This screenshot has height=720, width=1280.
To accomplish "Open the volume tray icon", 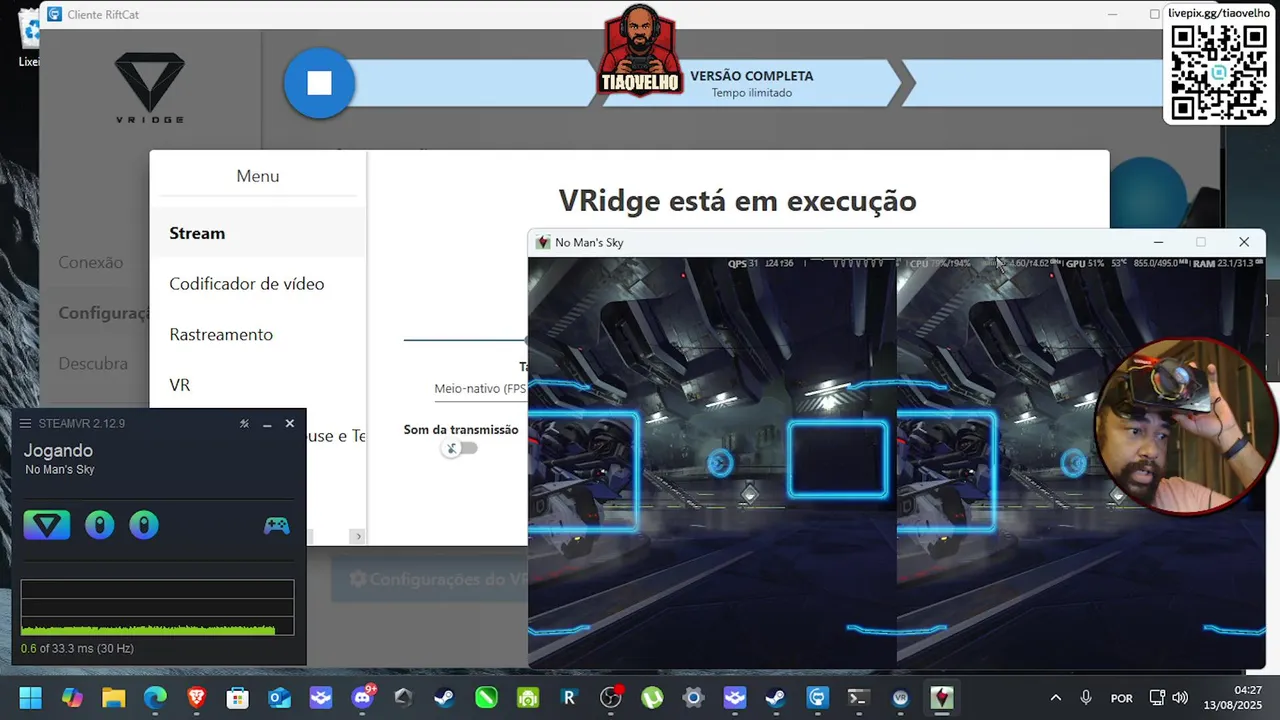I will [1180, 698].
